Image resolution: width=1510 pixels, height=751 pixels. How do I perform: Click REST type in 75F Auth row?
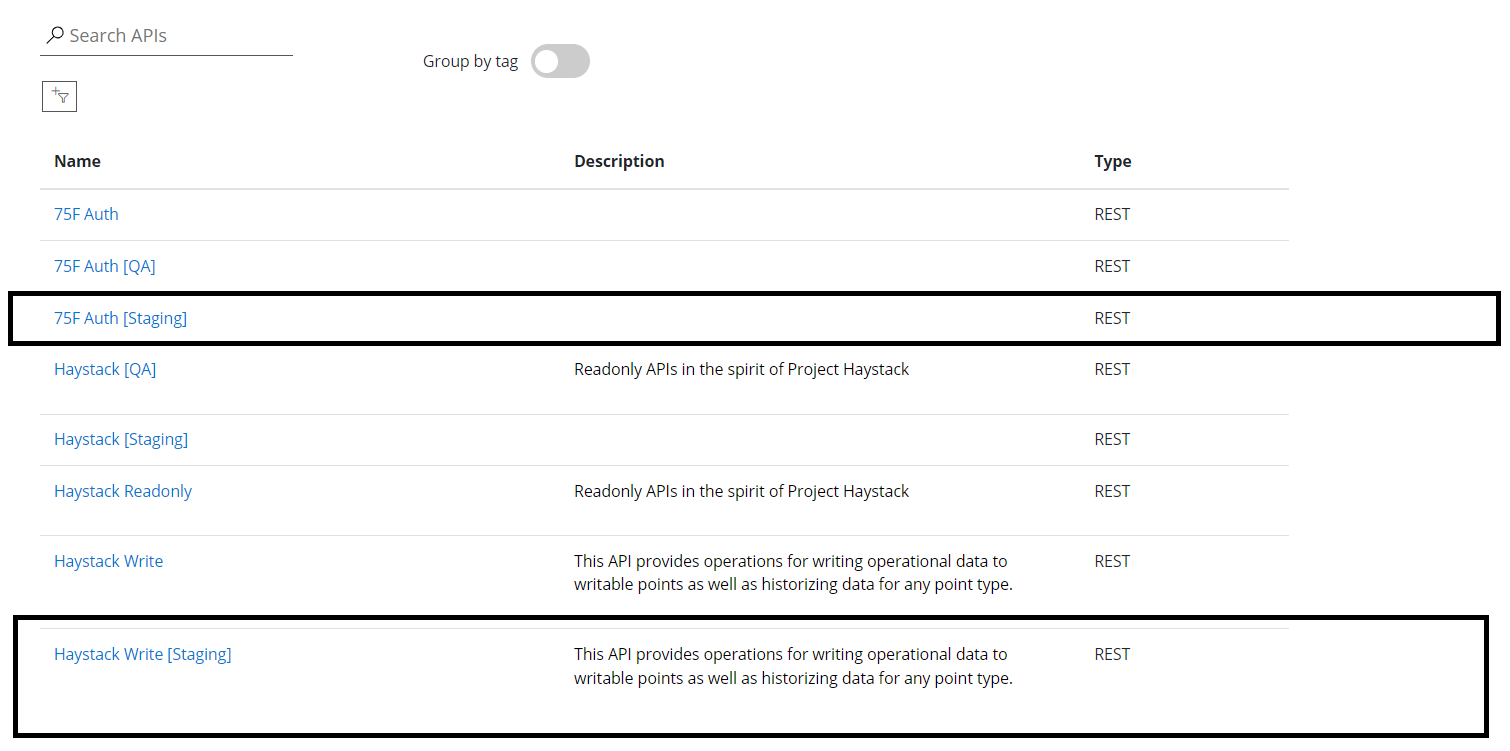[x=1112, y=214]
